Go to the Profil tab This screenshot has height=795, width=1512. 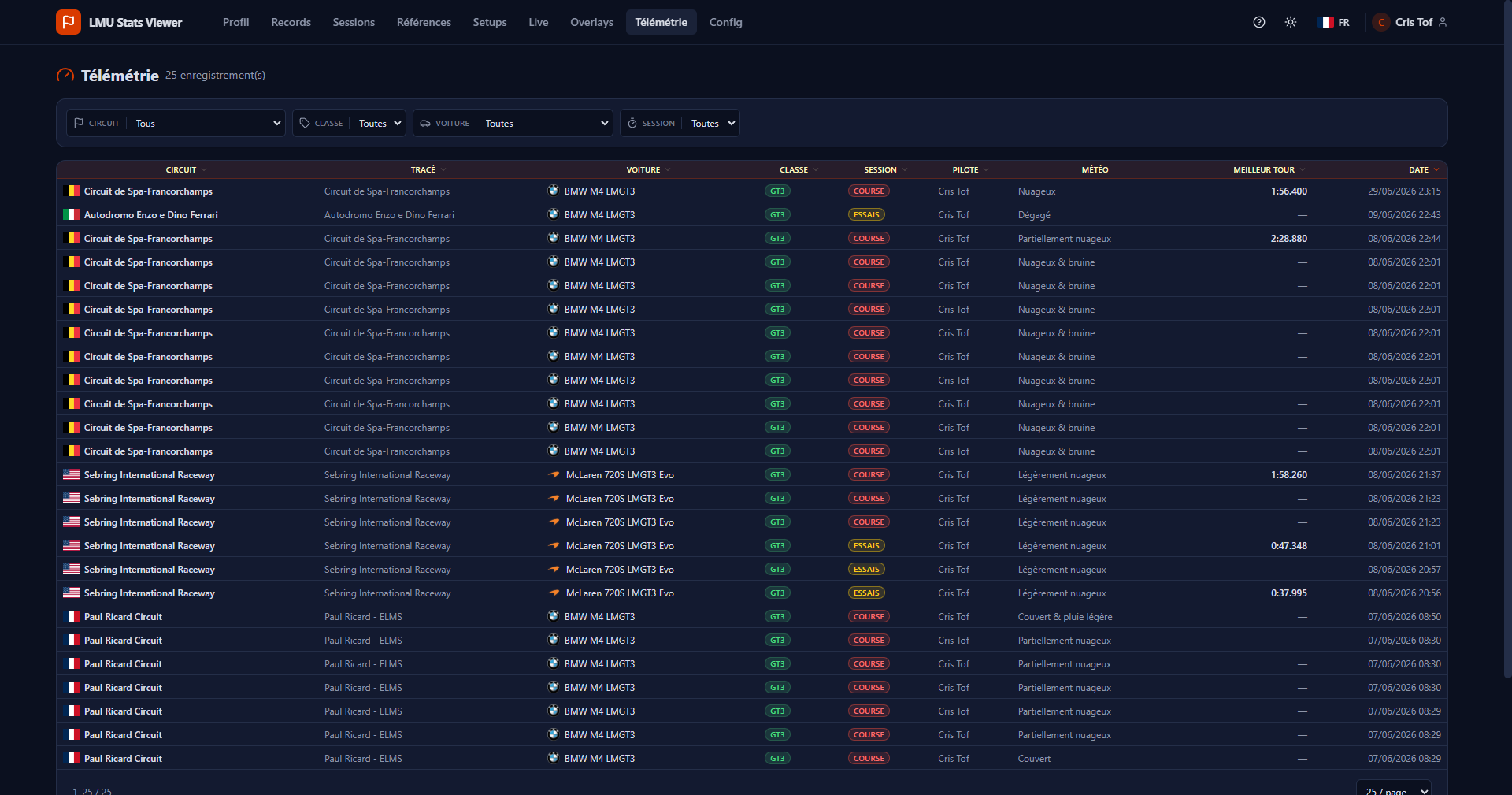(235, 22)
